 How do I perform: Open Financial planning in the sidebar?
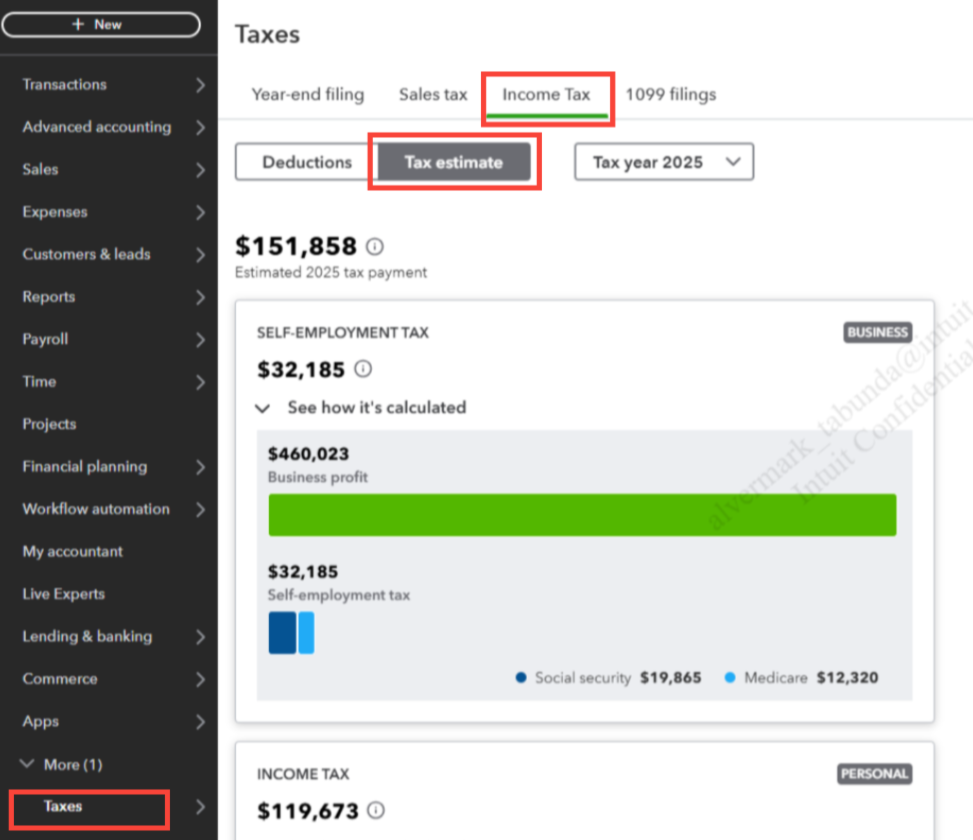[x=84, y=467]
